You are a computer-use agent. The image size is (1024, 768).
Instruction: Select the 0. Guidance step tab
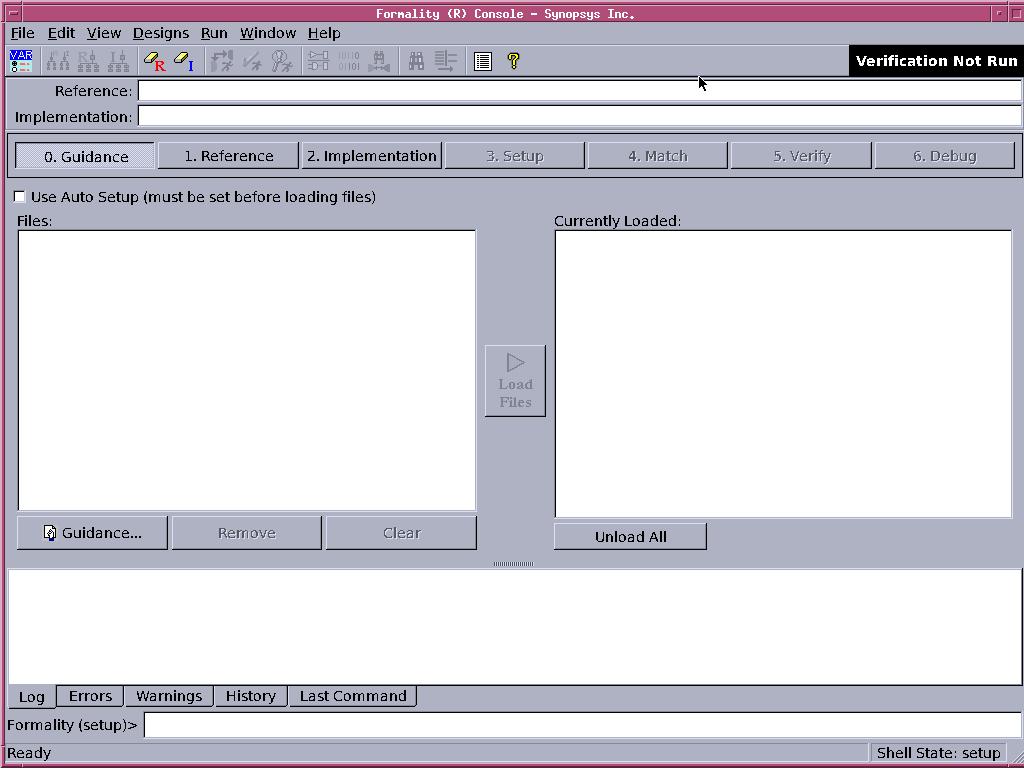pyautogui.click(x=85, y=156)
